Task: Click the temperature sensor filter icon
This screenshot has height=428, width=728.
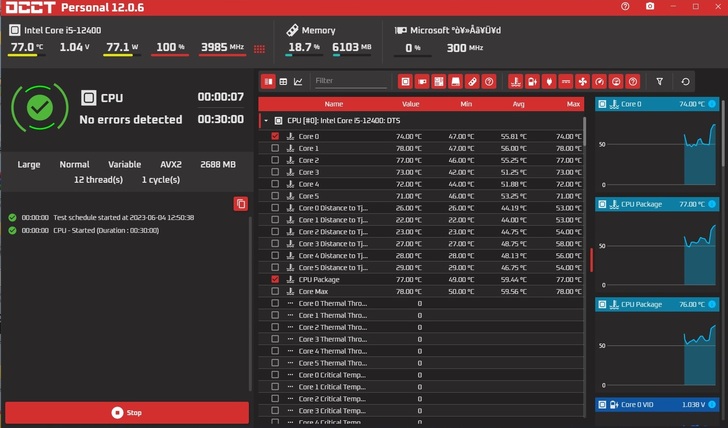Action: tap(515, 81)
